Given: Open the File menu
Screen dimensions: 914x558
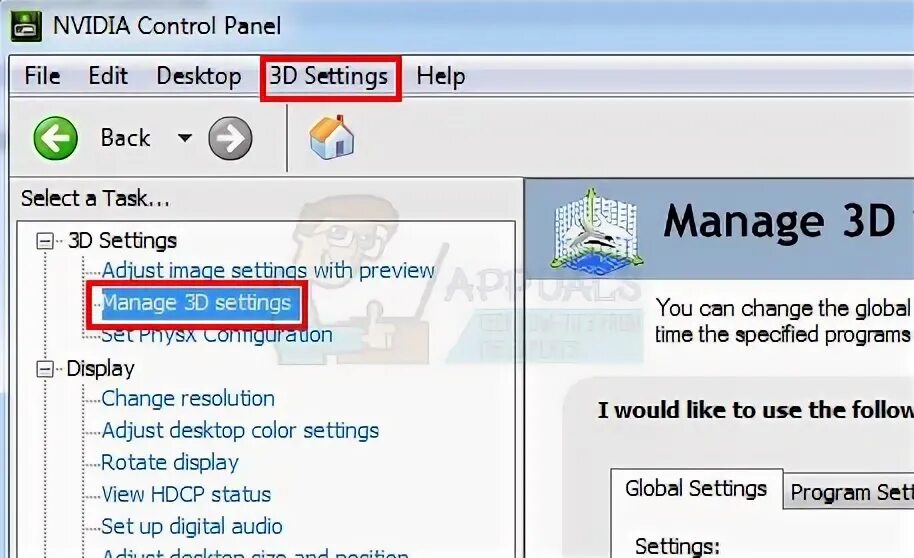Looking at the screenshot, I should click(x=42, y=76).
